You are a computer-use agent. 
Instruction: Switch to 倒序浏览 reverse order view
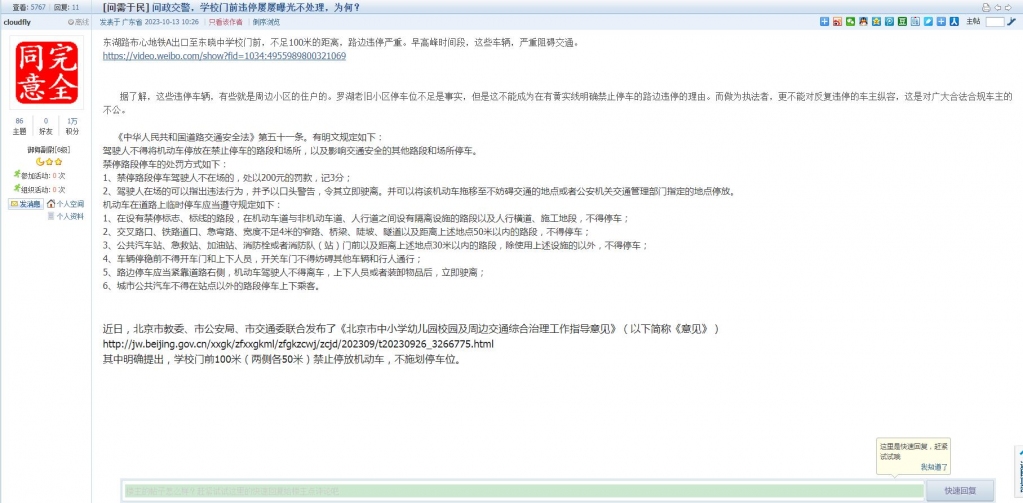[x=266, y=21]
